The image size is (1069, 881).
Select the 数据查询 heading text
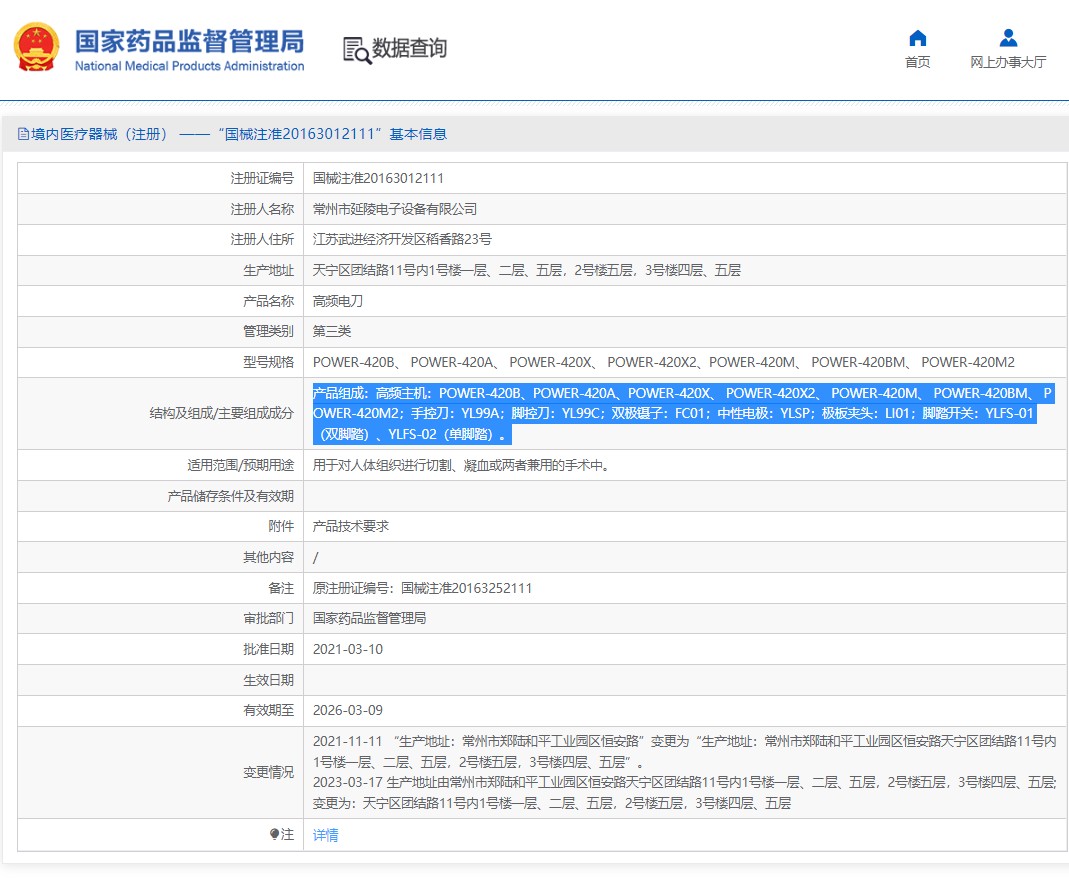(x=409, y=48)
